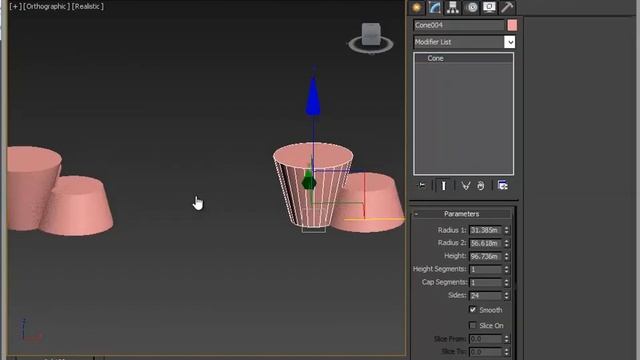Click the Cap Segments spinner arrows
This screenshot has width=640, height=360.
pyautogui.click(x=507, y=282)
